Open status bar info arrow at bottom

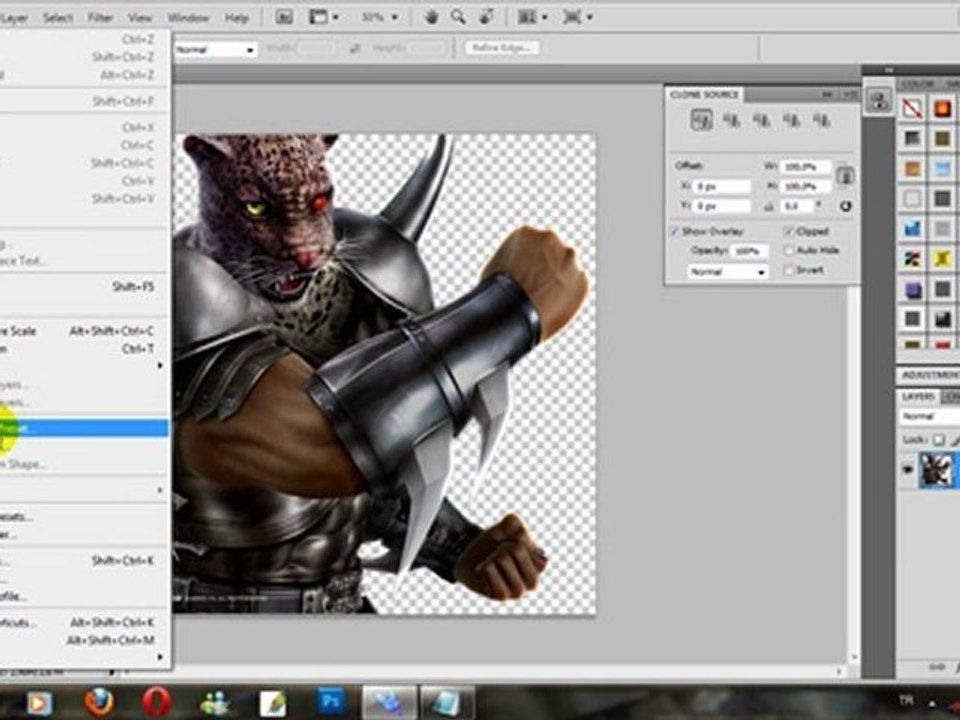(x=112, y=672)
